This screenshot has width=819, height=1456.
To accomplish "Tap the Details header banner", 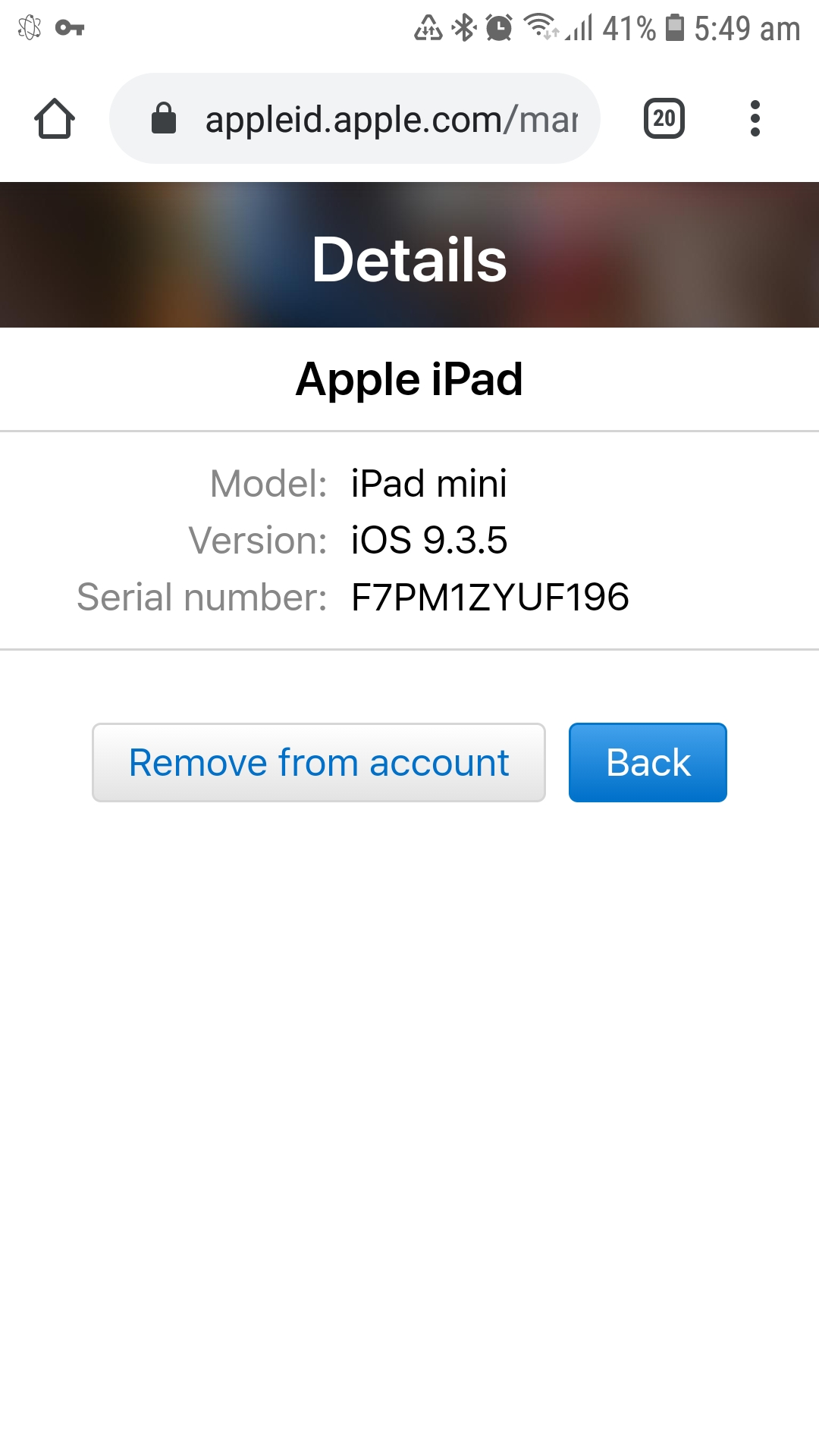I will pyautogui.click(x=409, y=255).
